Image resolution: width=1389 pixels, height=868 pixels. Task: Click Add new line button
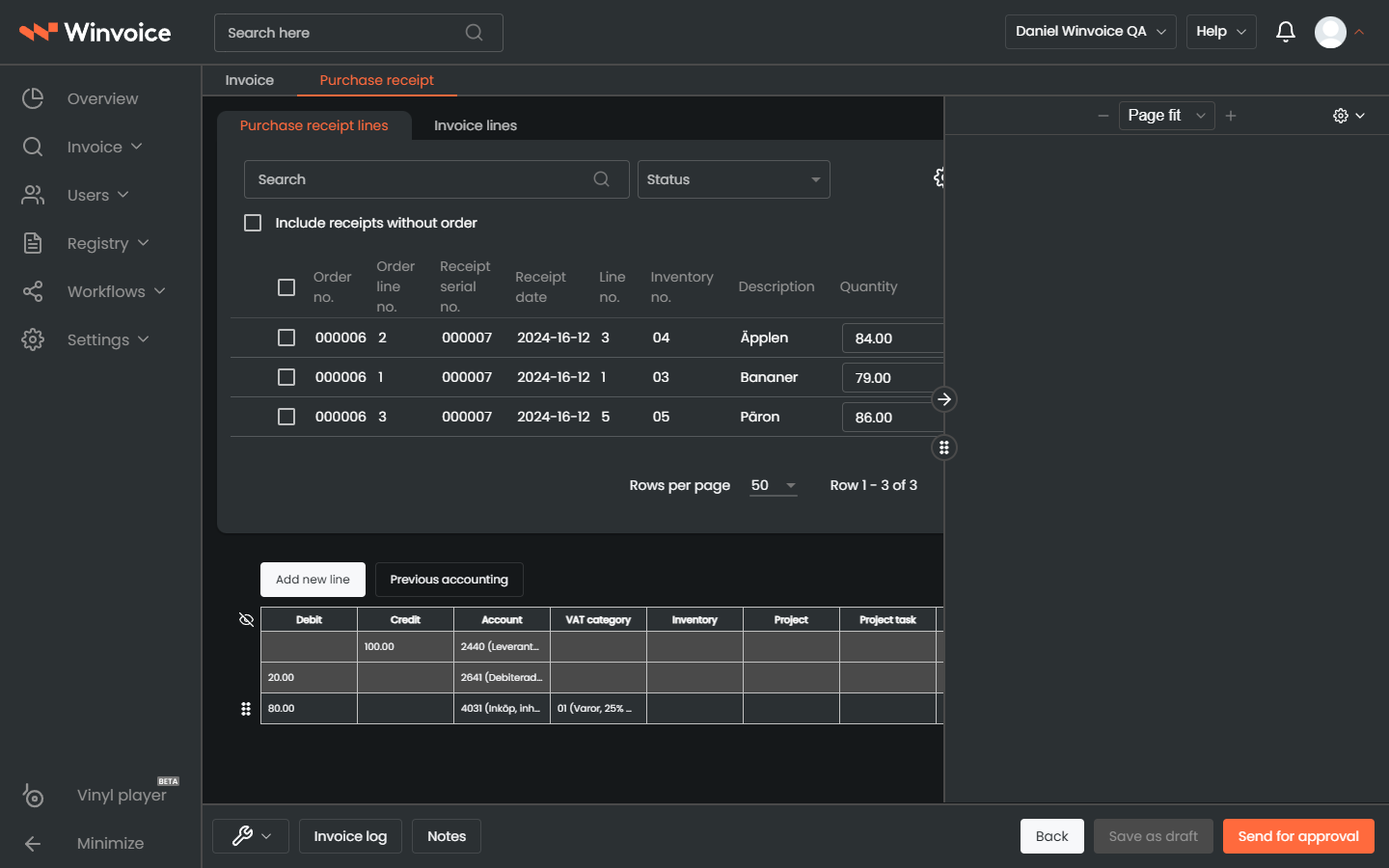click(313, 580)
